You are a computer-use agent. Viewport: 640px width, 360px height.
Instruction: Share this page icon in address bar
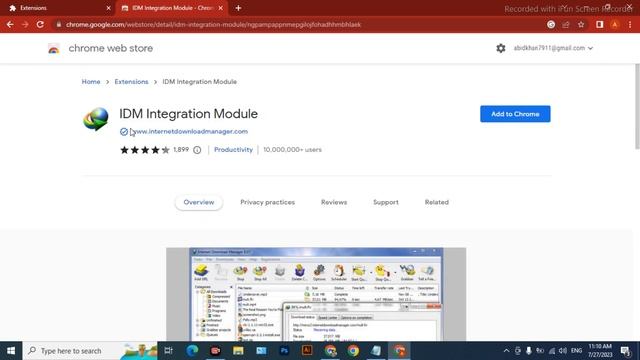pyautogui.click(x=566, y=24)
